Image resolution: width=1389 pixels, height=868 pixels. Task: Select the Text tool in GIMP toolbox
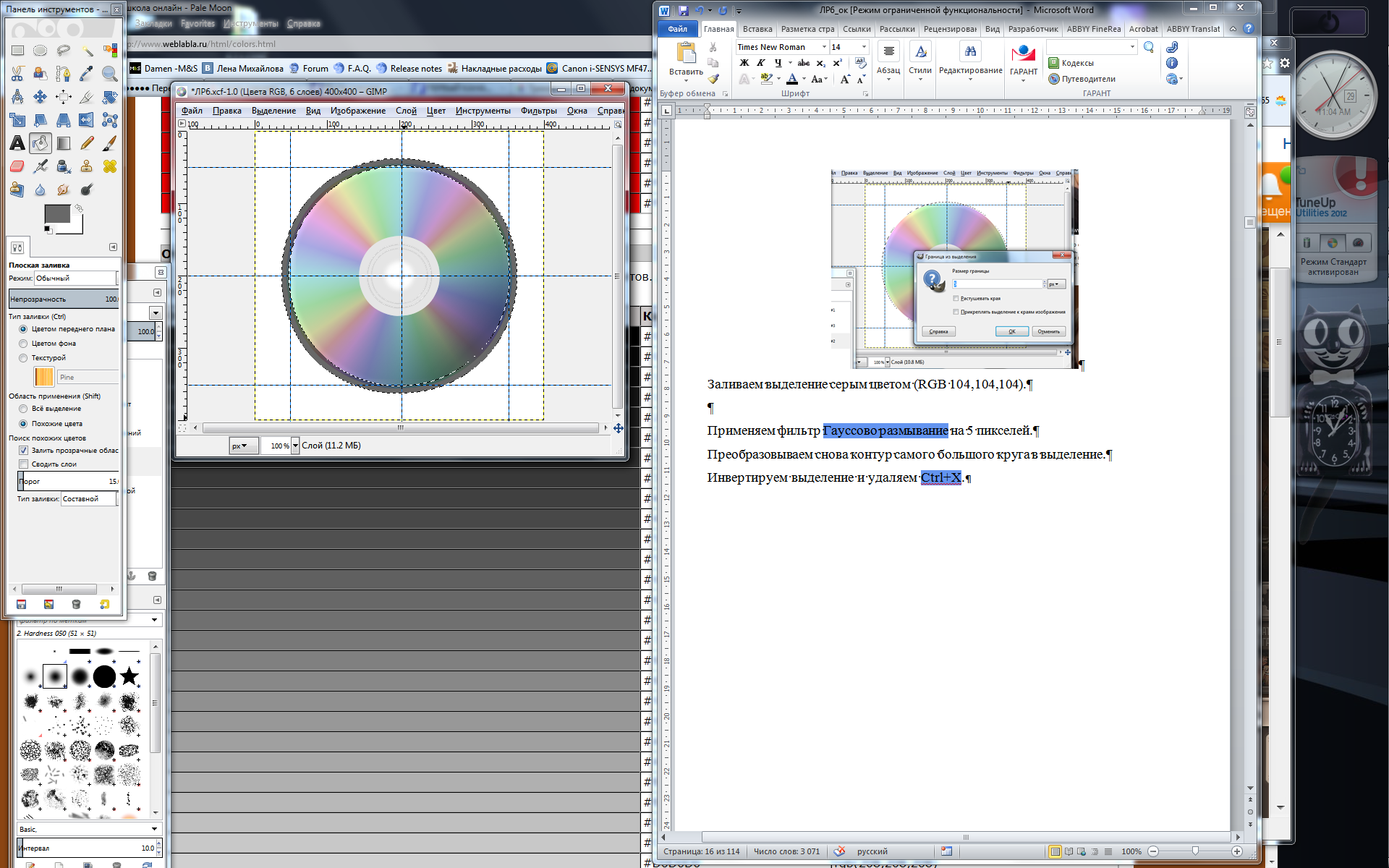tap(17, 143)
